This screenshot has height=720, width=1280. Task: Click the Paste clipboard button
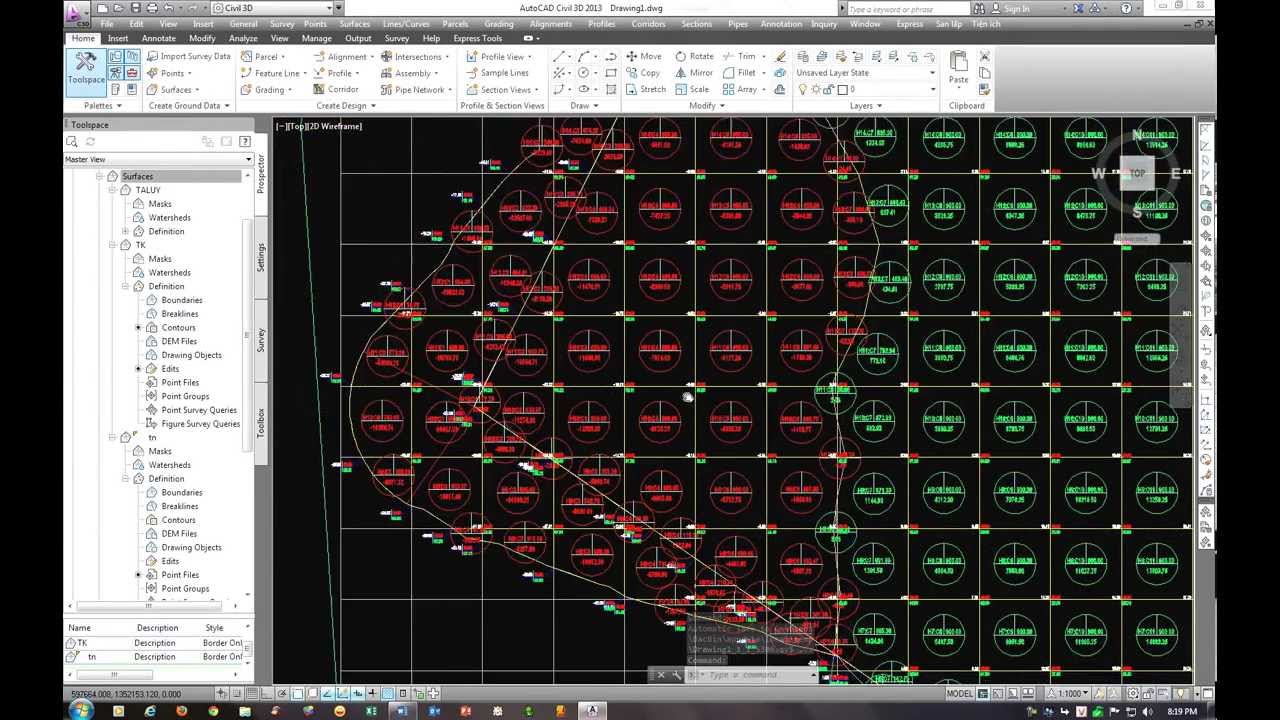tap(958, 68)
